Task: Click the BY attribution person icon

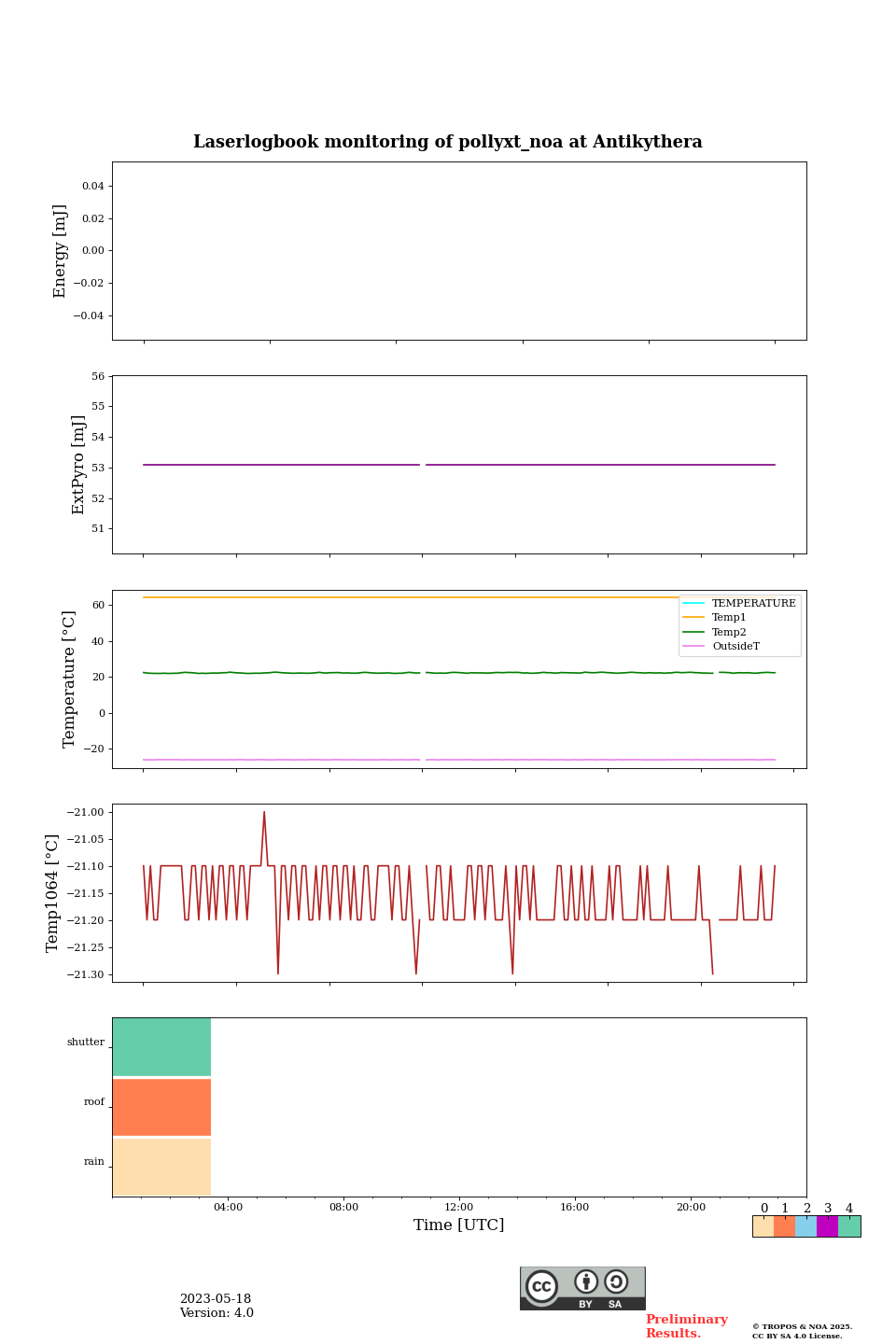Action: click(586, 1281)
